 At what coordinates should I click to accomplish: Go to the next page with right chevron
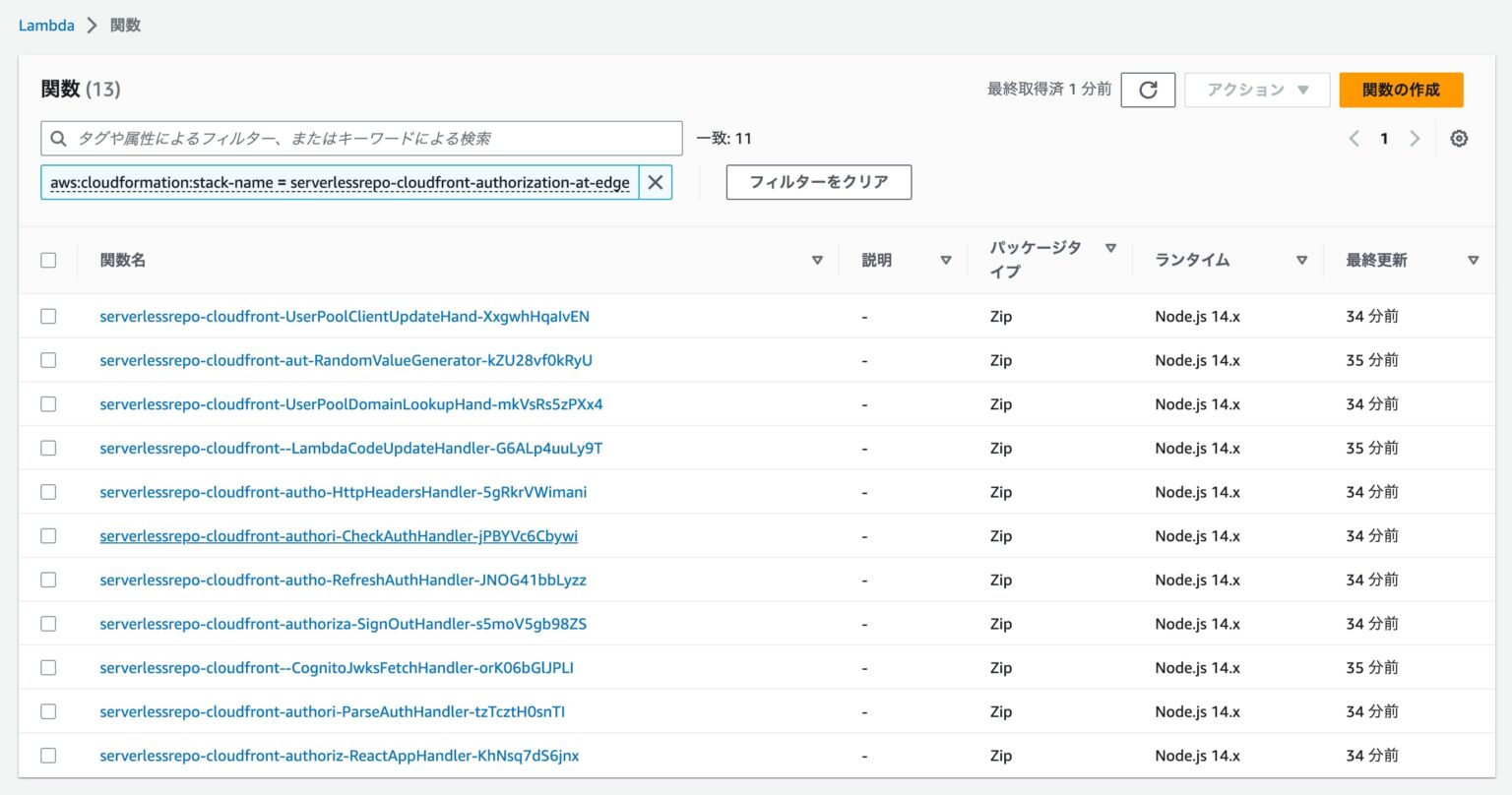point(1416,139)
